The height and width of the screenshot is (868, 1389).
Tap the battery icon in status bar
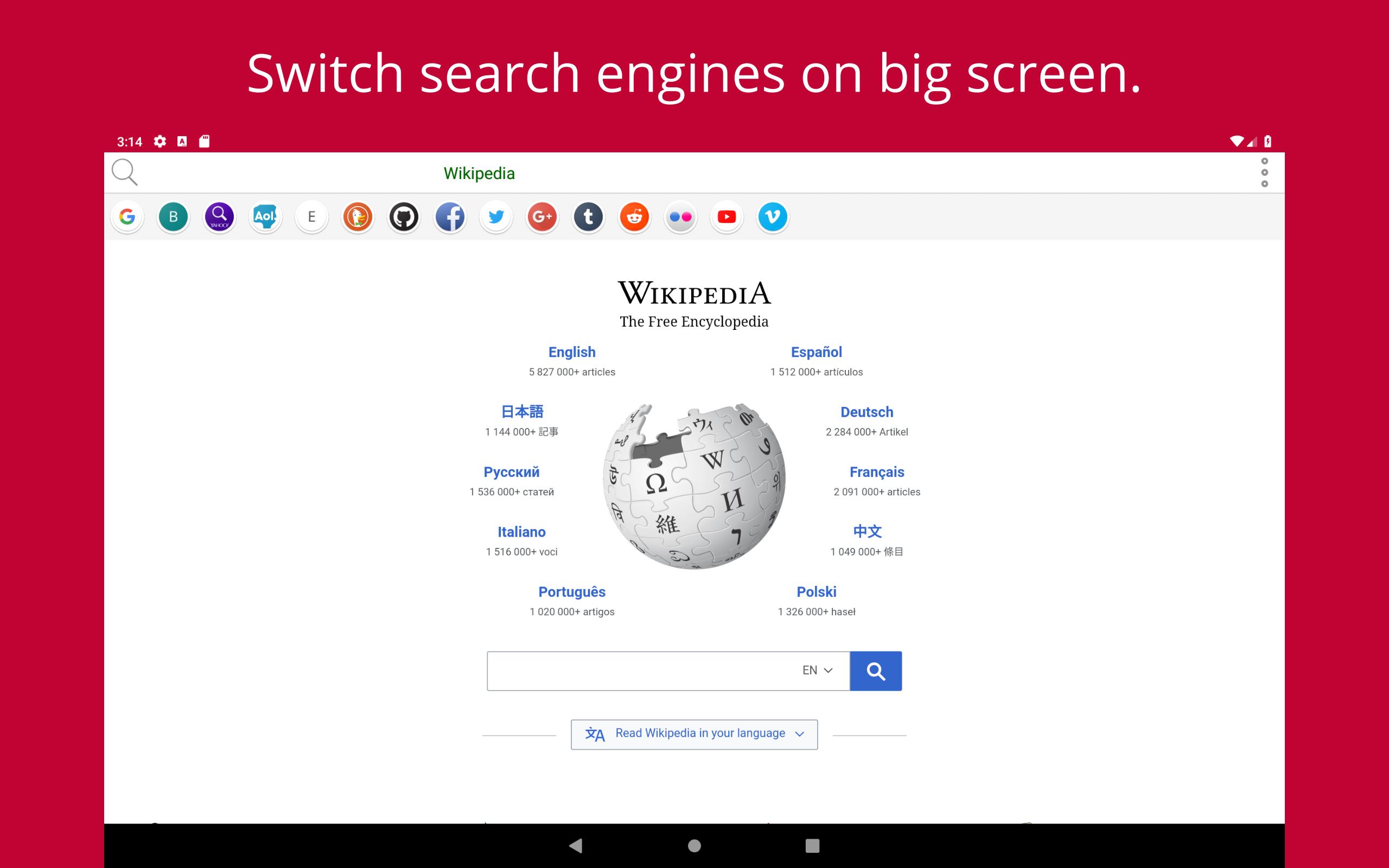1267,141
